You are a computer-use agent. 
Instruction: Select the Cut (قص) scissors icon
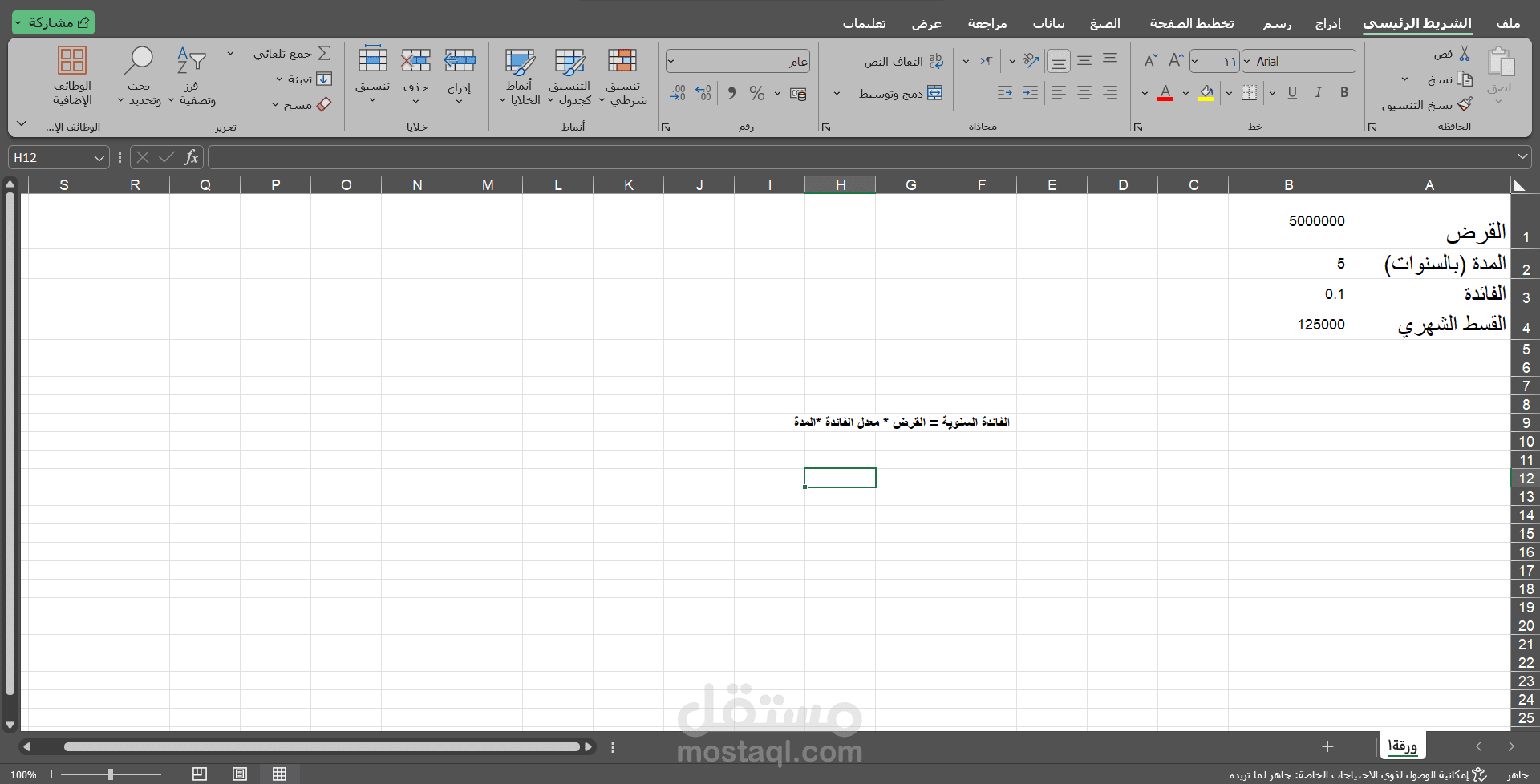(1465, 54)
